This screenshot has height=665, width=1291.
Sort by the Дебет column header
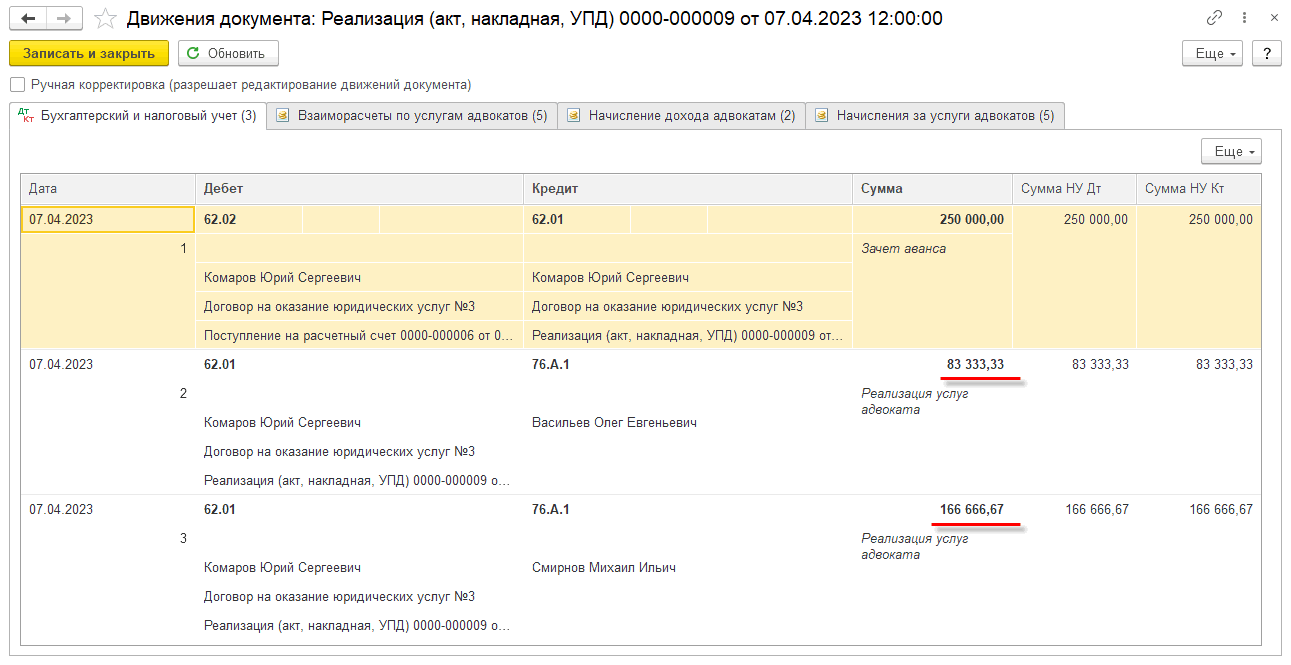(358, 188)
